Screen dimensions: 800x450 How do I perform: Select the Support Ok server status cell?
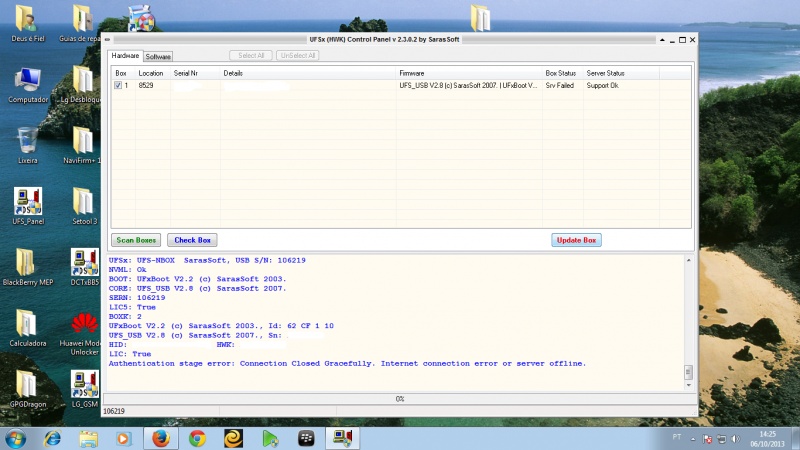click(603, 85)
